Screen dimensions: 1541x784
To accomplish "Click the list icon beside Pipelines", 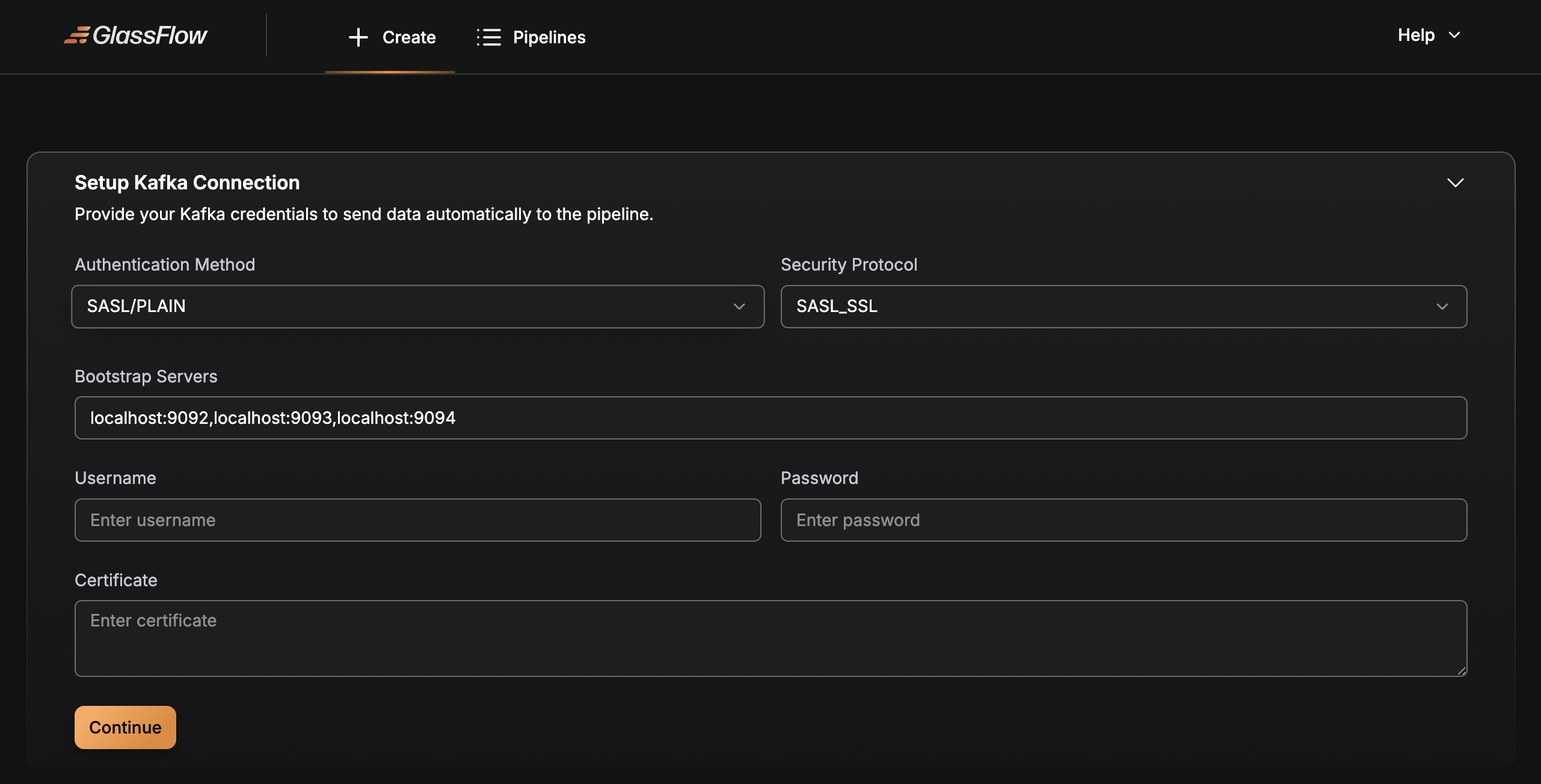I will tap(488, 37).
